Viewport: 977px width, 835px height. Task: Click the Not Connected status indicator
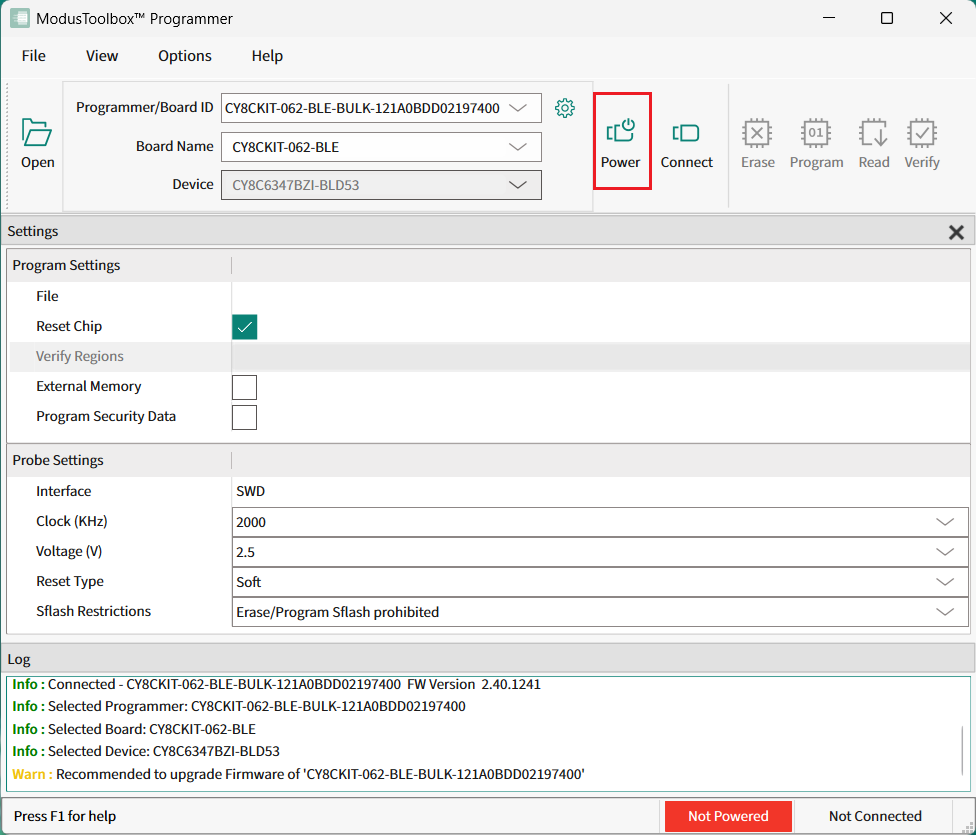point(875,816)
